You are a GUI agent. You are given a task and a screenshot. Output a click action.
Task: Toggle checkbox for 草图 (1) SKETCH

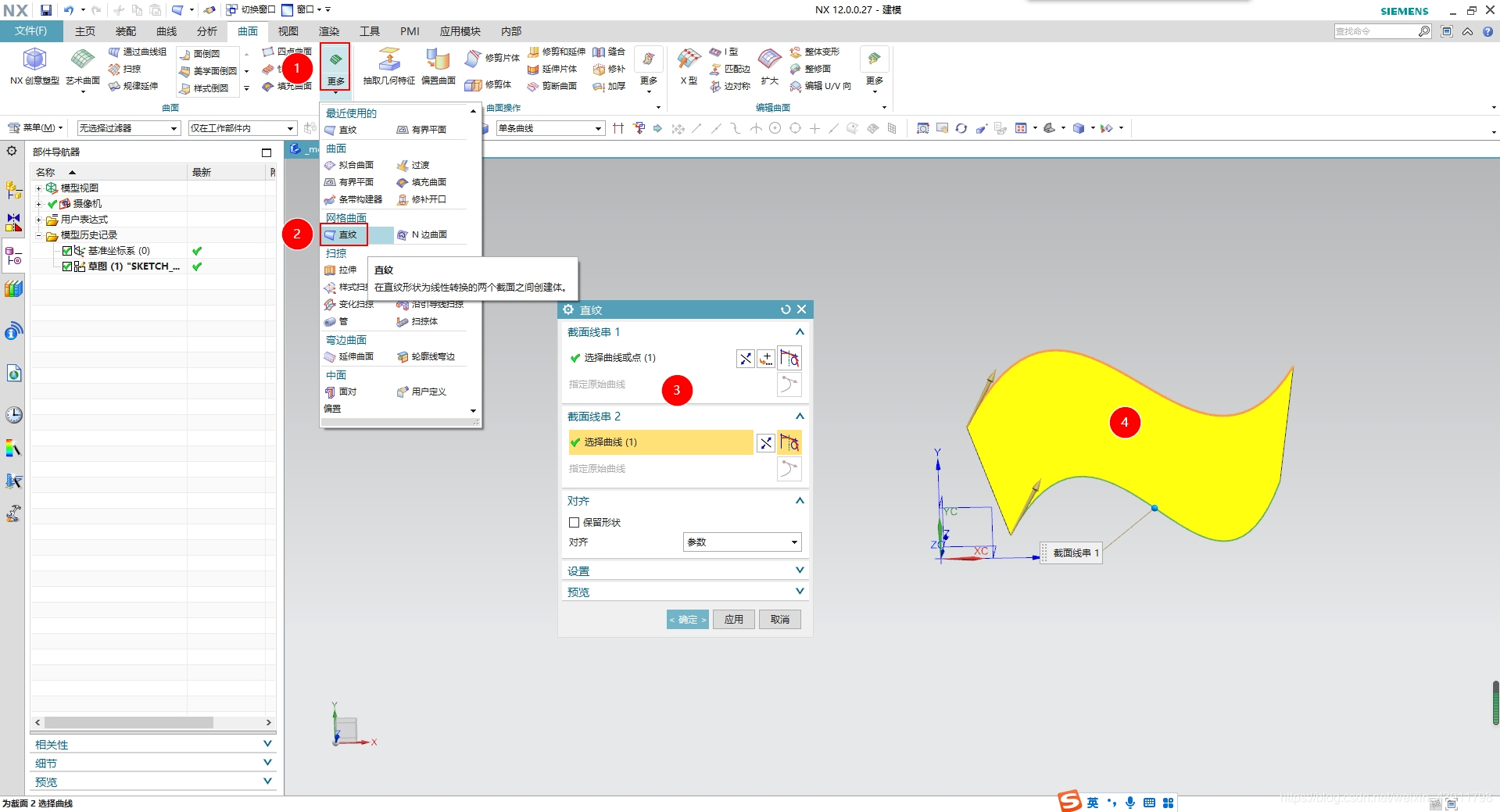pos(67,266)
